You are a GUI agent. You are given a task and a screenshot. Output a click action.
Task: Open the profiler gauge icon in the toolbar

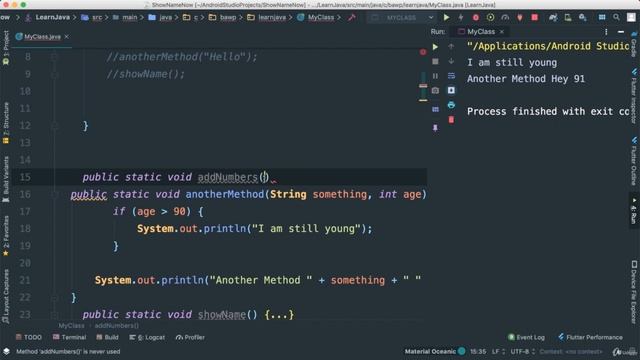(505, 18)
